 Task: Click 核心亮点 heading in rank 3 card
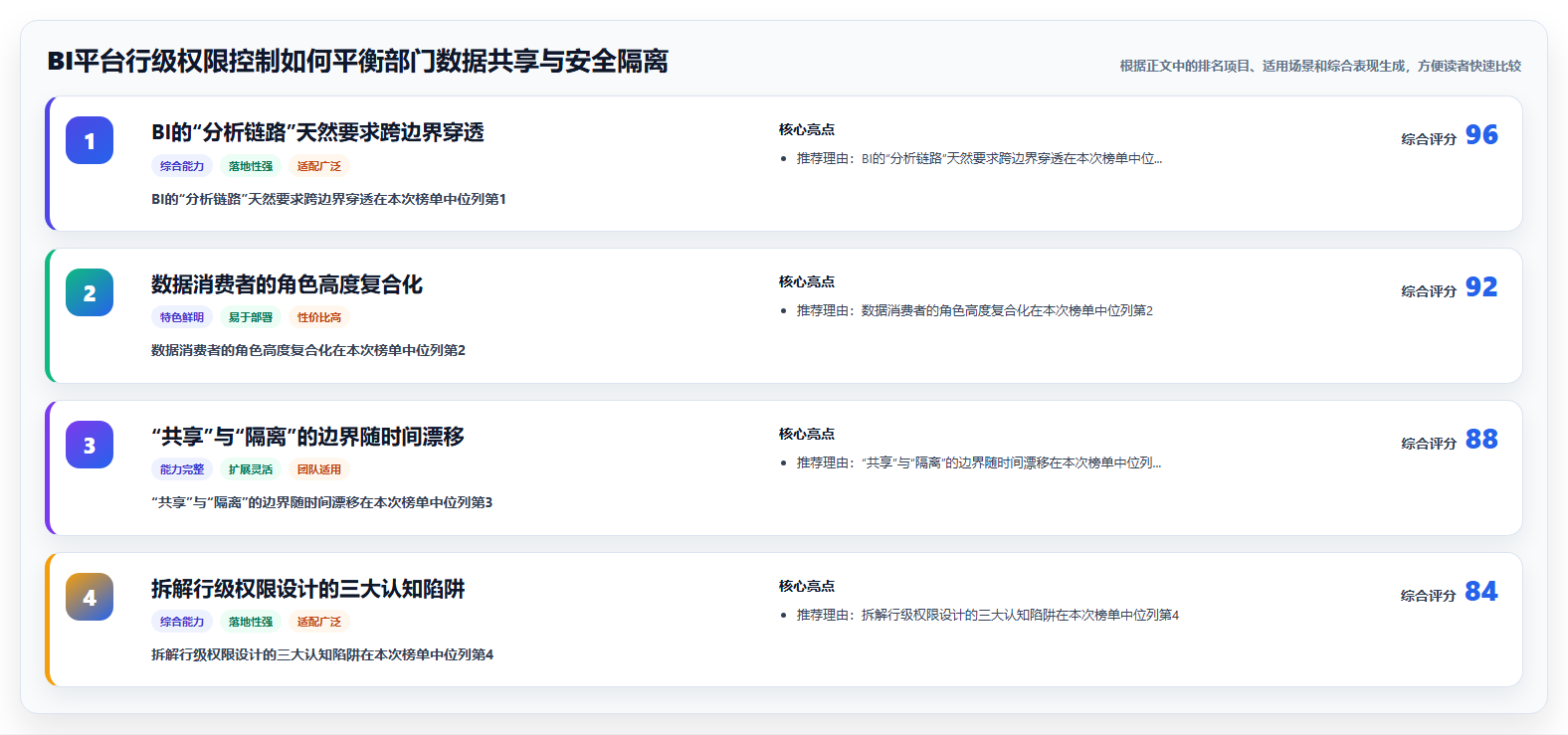click(x=807, y=434)
